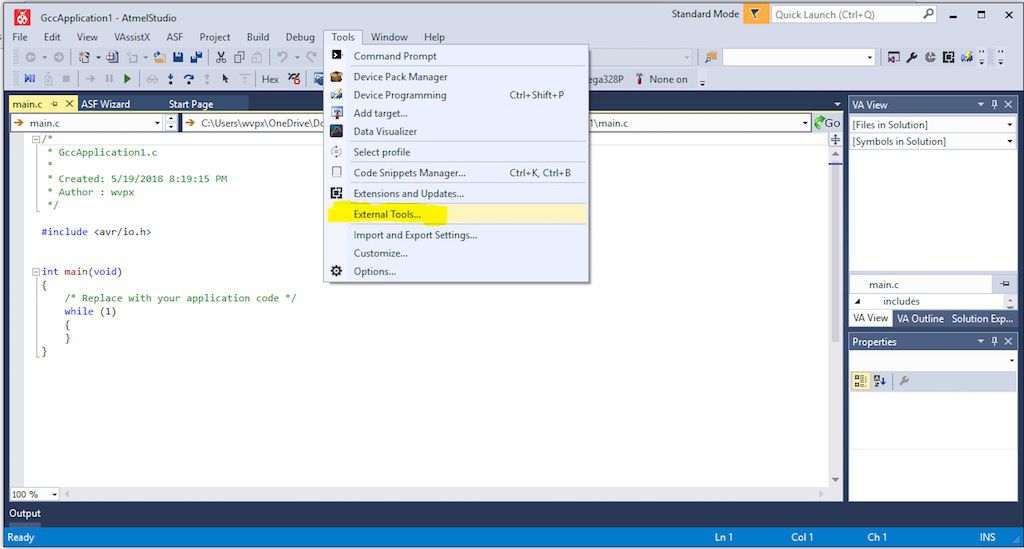This screenshot has height=549, width=1024.
Task: Click the Save icon in toolbar
Action: point(178,57)
